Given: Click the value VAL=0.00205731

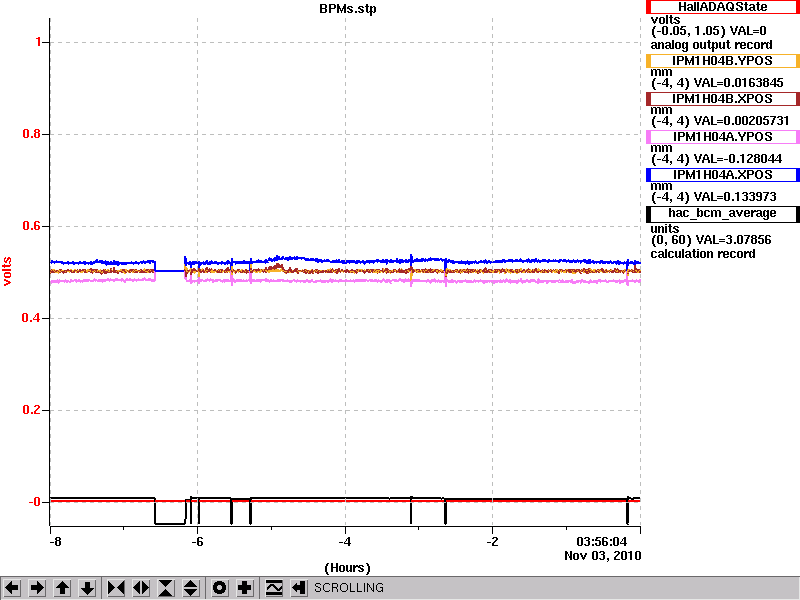Looking at the screenshot, I should pyautogui.click(x=742, y=121).
